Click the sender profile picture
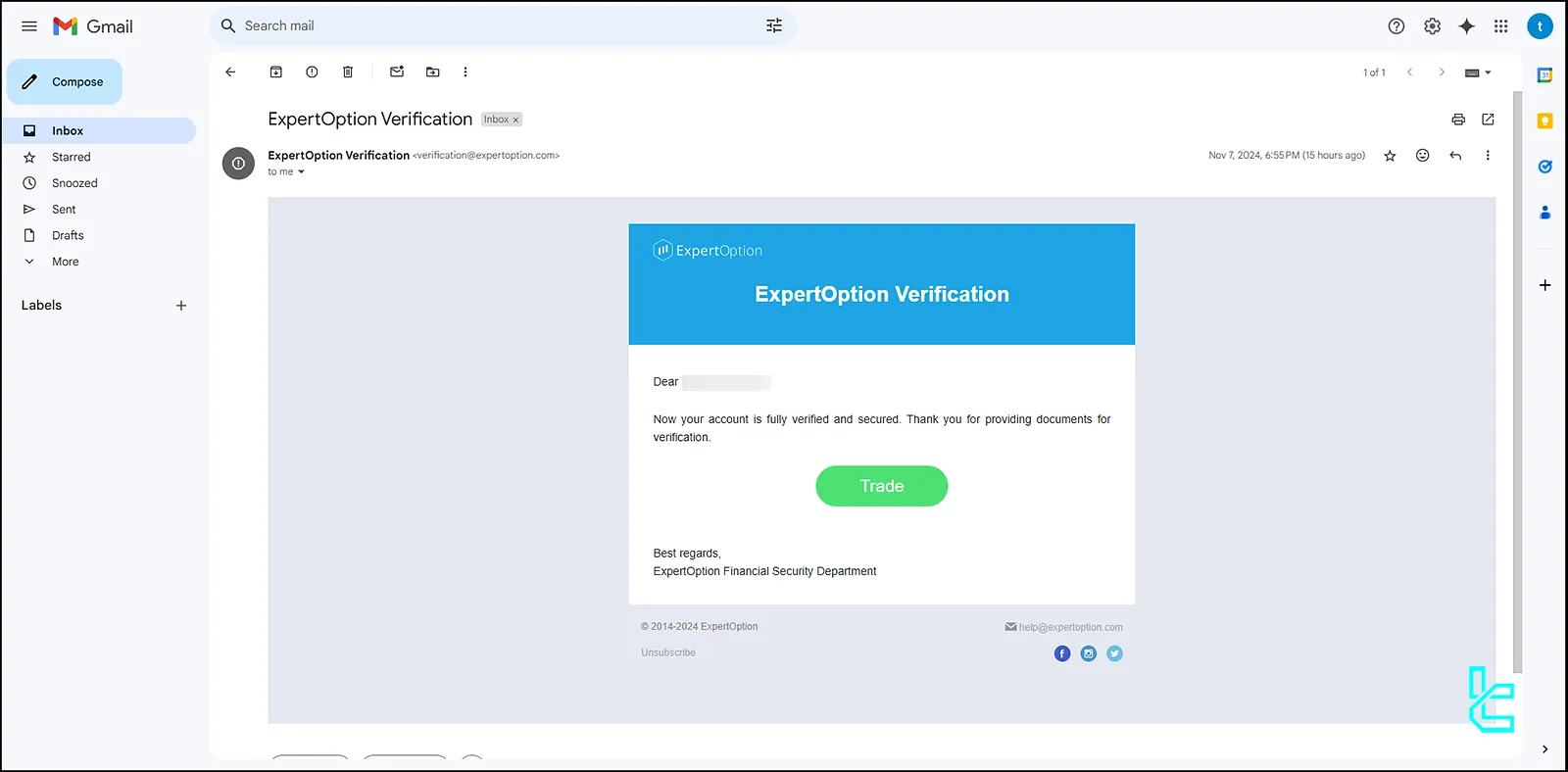1568x772 pixels. click(x=238, y=164)
